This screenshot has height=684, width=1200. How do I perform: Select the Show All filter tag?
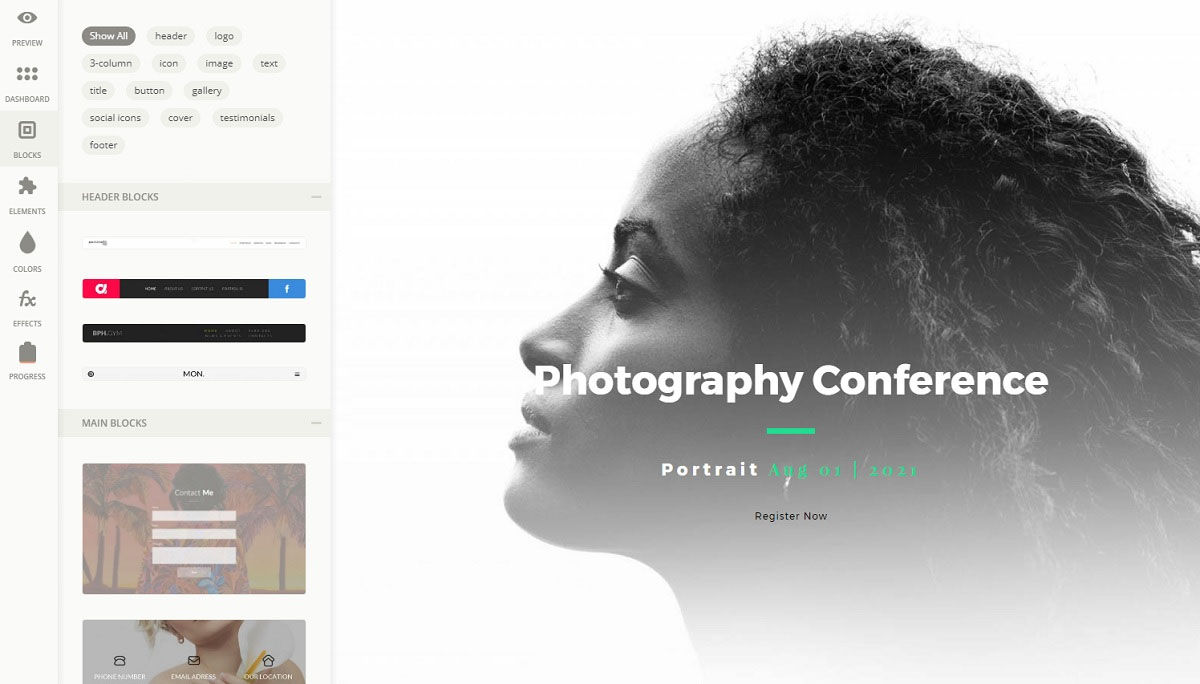pos(108,36)
